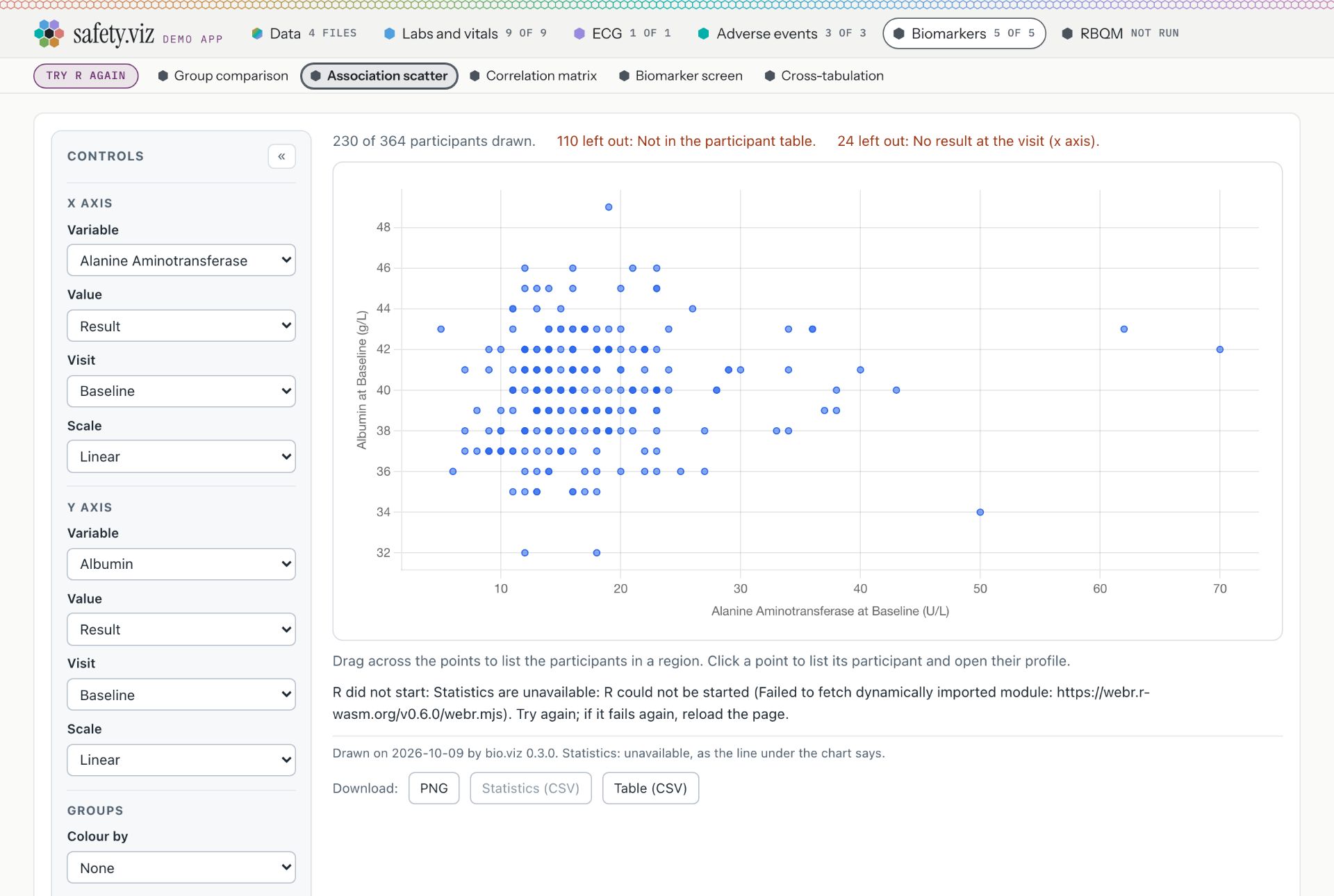Open the ECG tab
This screenshot has height=896, width=1334.
[x=623, y=33]
